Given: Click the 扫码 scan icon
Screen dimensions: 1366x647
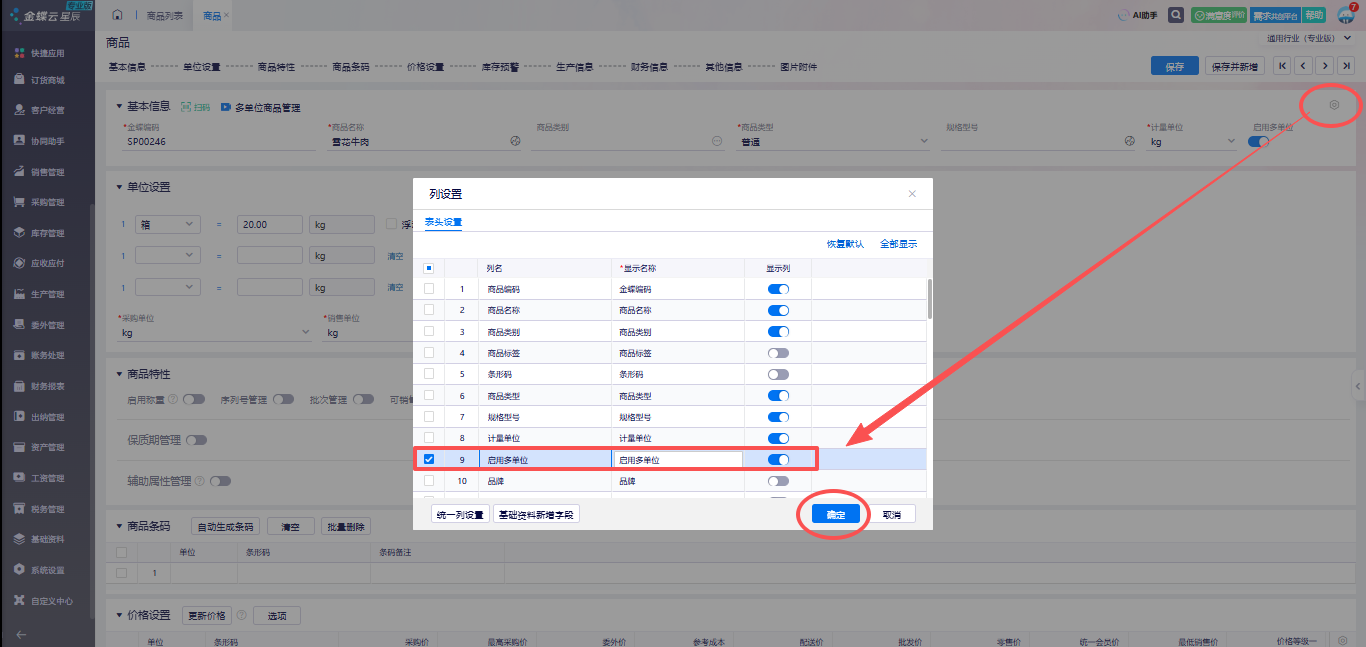Looking at the screenshot, I should [195, 107].
